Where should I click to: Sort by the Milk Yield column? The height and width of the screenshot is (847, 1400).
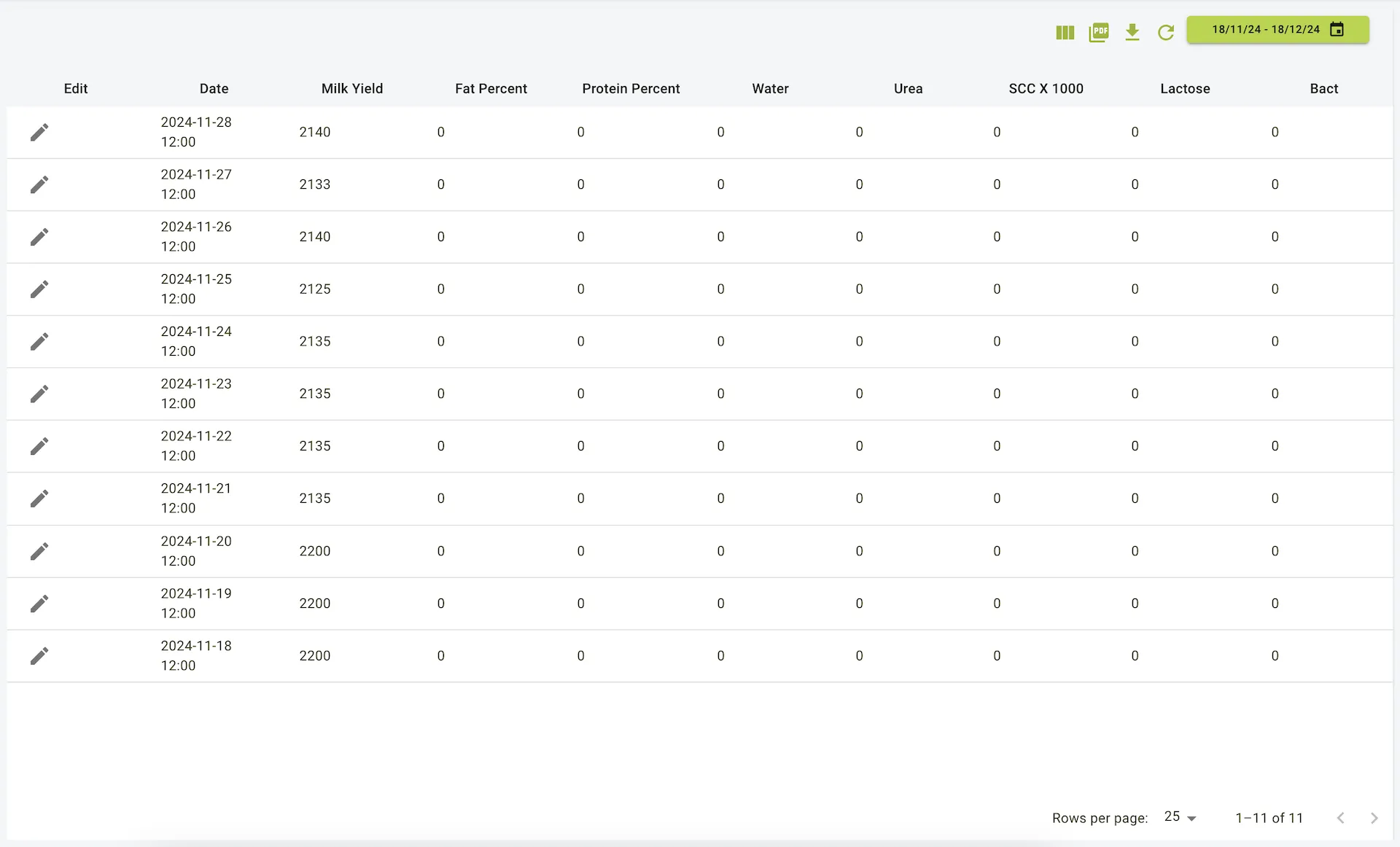pos(351,88)
